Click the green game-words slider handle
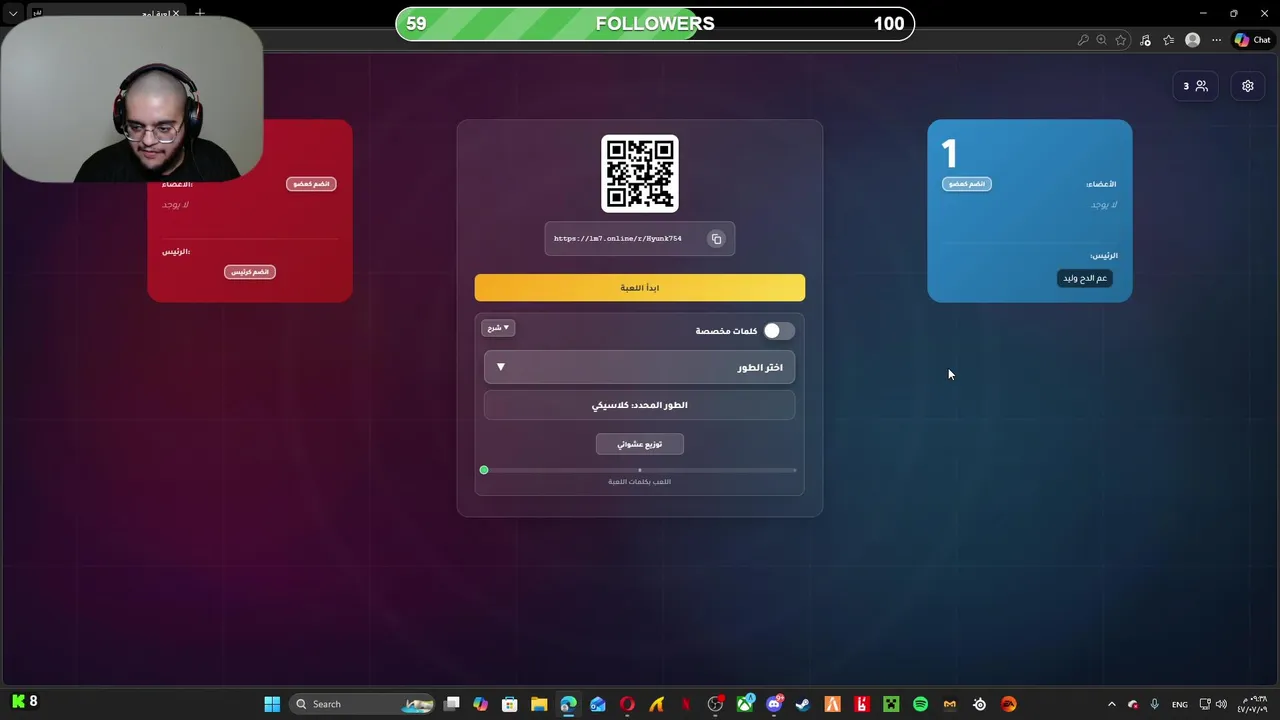 484,470
